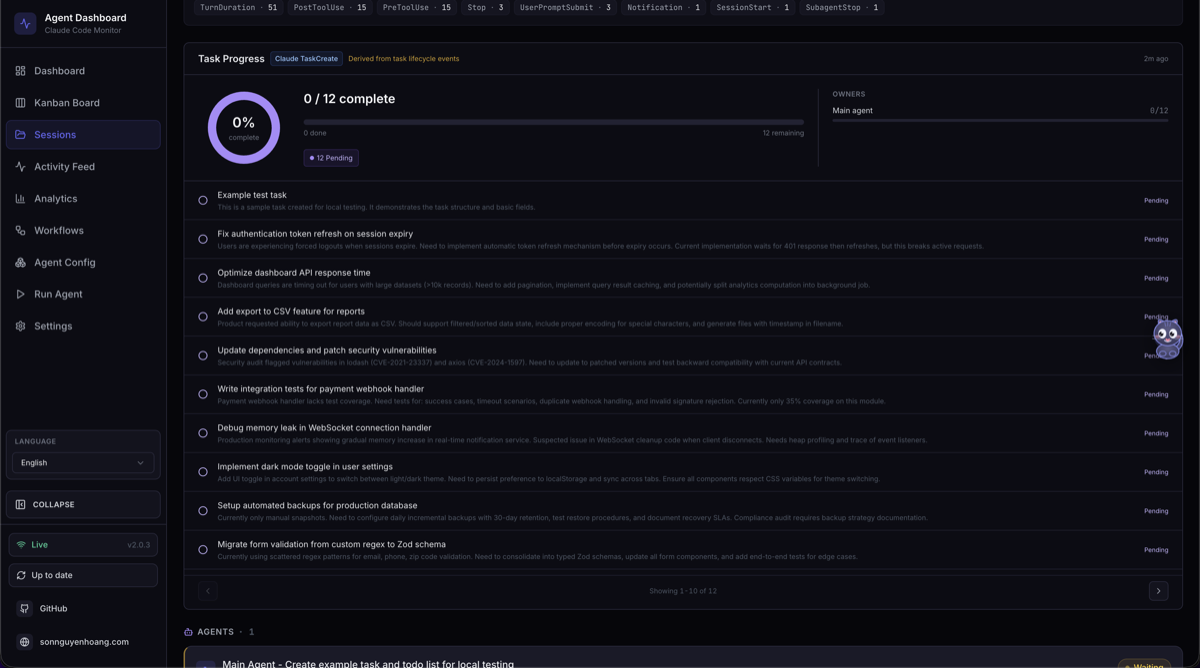
Task: Toggle status circle for Update dependencies task
Action: (203, 356)
